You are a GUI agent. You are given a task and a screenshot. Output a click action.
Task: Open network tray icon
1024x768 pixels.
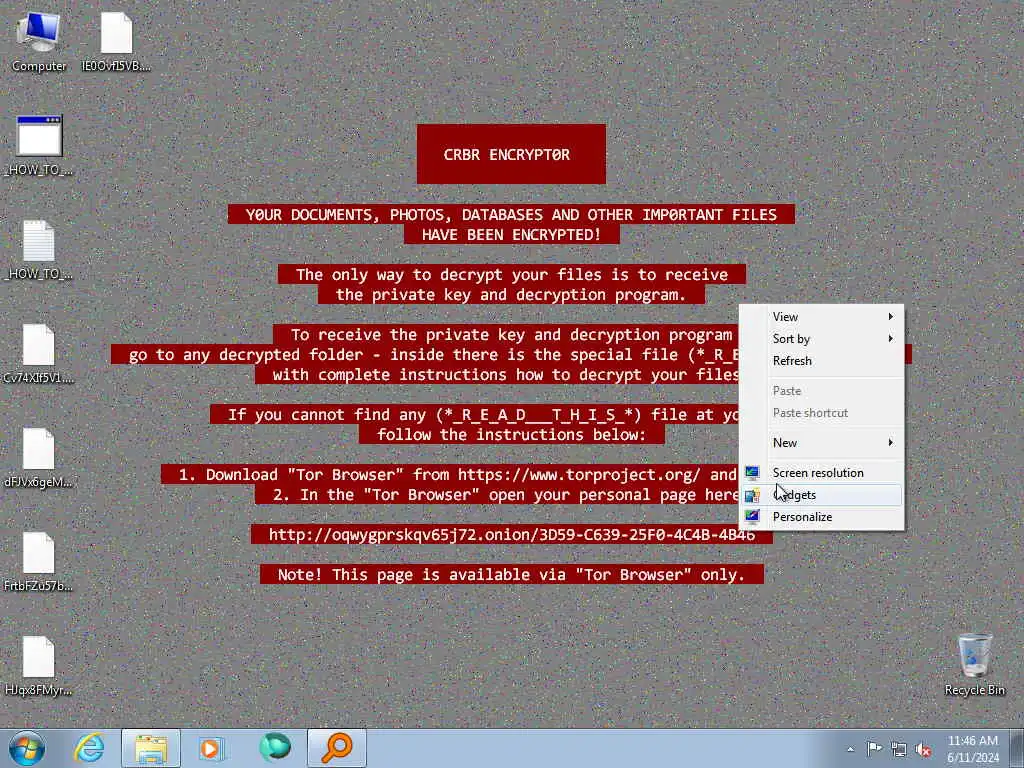pos(899,749)
